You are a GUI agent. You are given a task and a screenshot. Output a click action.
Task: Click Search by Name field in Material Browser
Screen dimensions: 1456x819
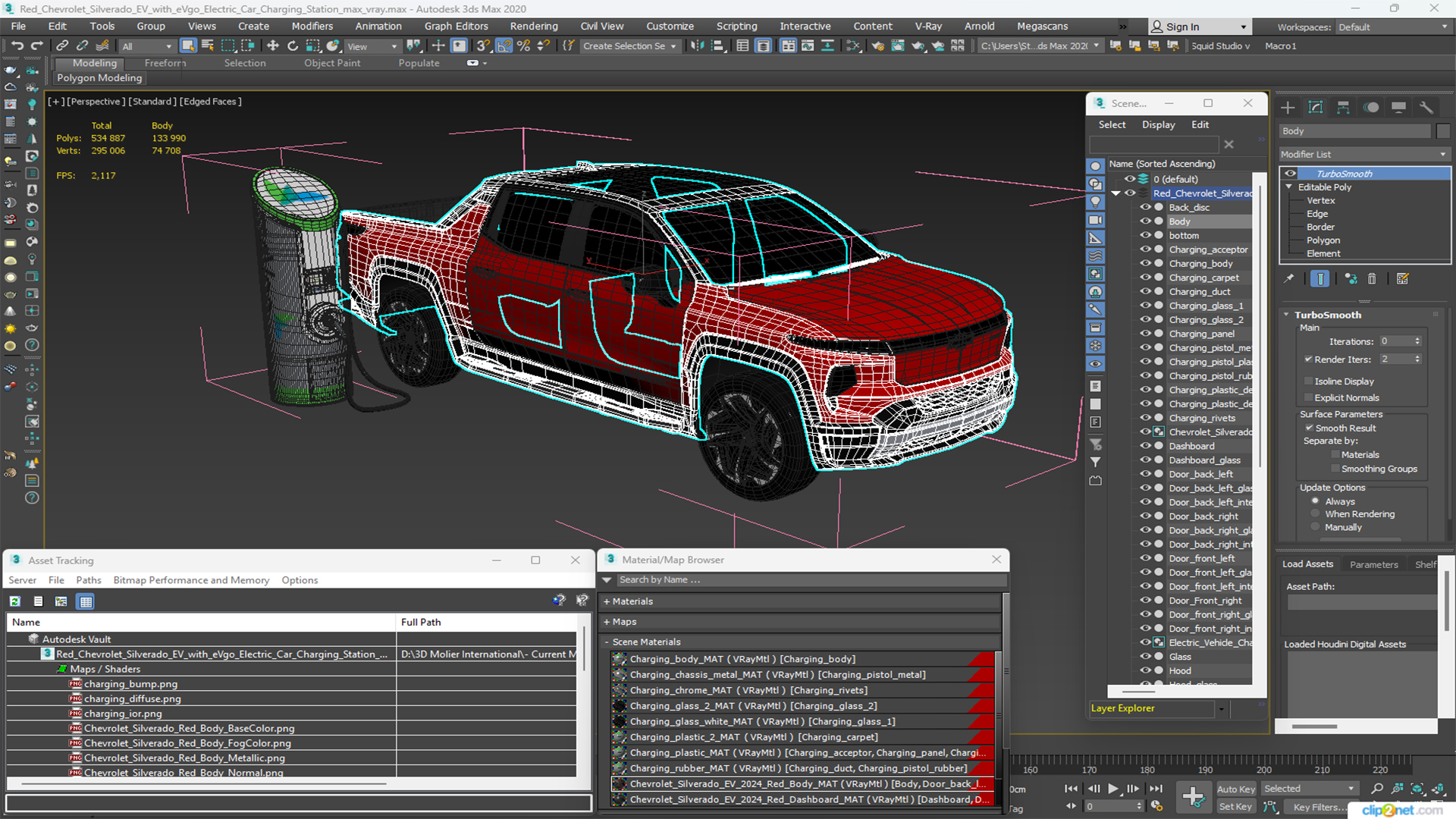[x=811, y=579]
